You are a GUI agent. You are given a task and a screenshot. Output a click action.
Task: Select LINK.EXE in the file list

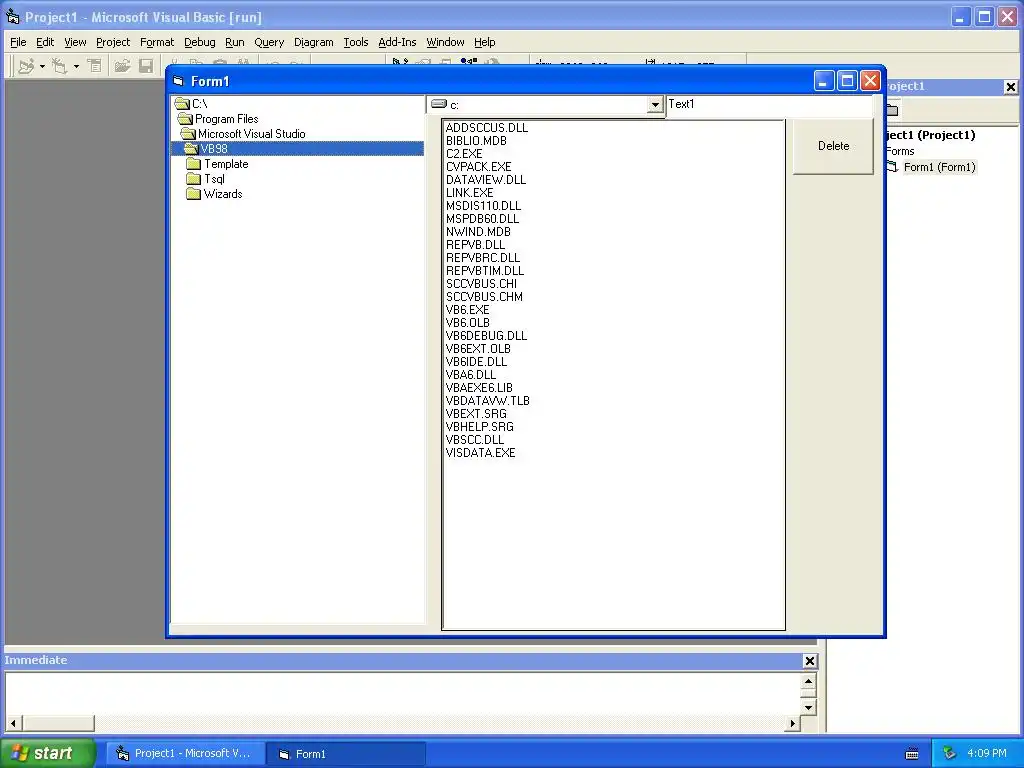point(470,193)
